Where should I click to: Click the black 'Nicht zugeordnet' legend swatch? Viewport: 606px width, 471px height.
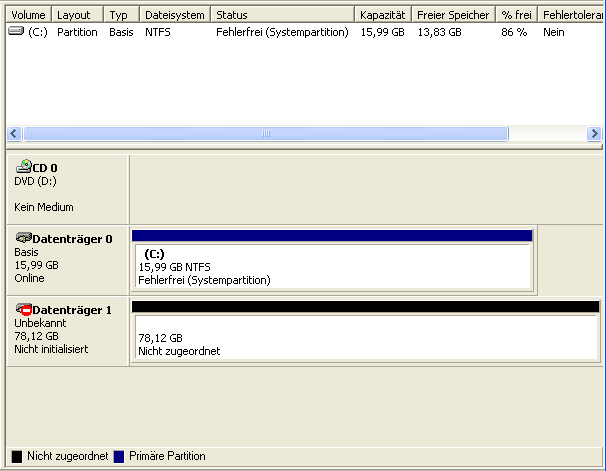coord(17,456)
